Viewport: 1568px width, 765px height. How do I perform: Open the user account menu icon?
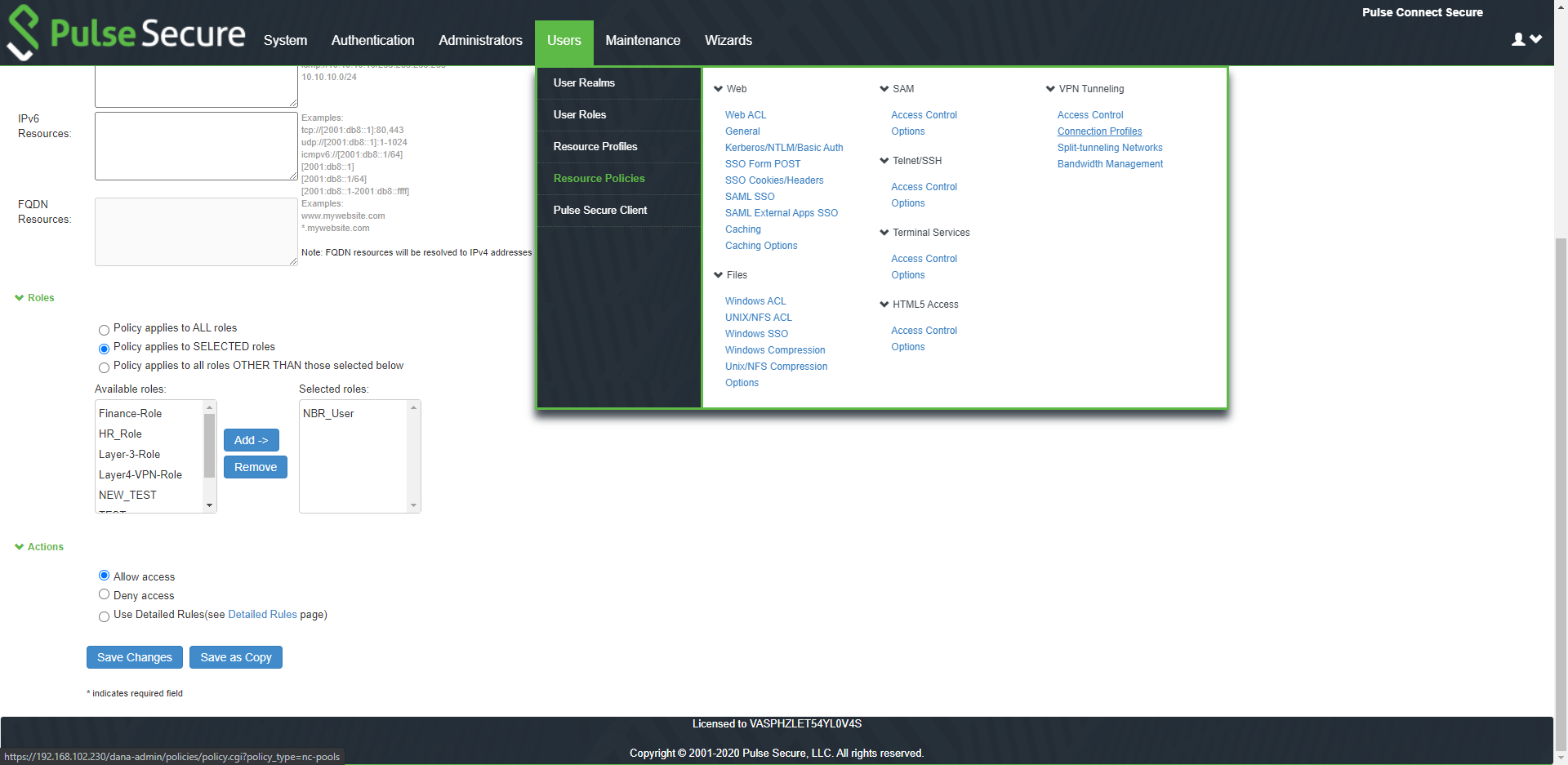1526,39
